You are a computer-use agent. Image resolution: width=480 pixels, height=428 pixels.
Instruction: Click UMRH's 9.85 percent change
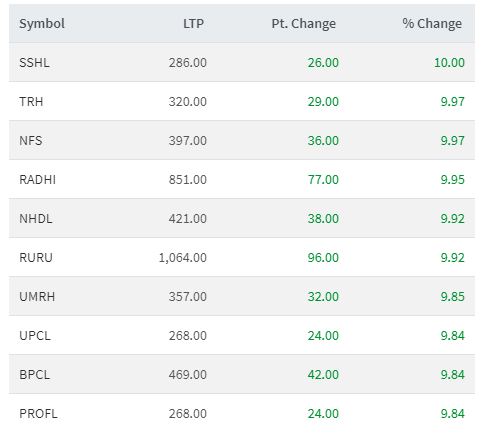[x=453, y=297]
